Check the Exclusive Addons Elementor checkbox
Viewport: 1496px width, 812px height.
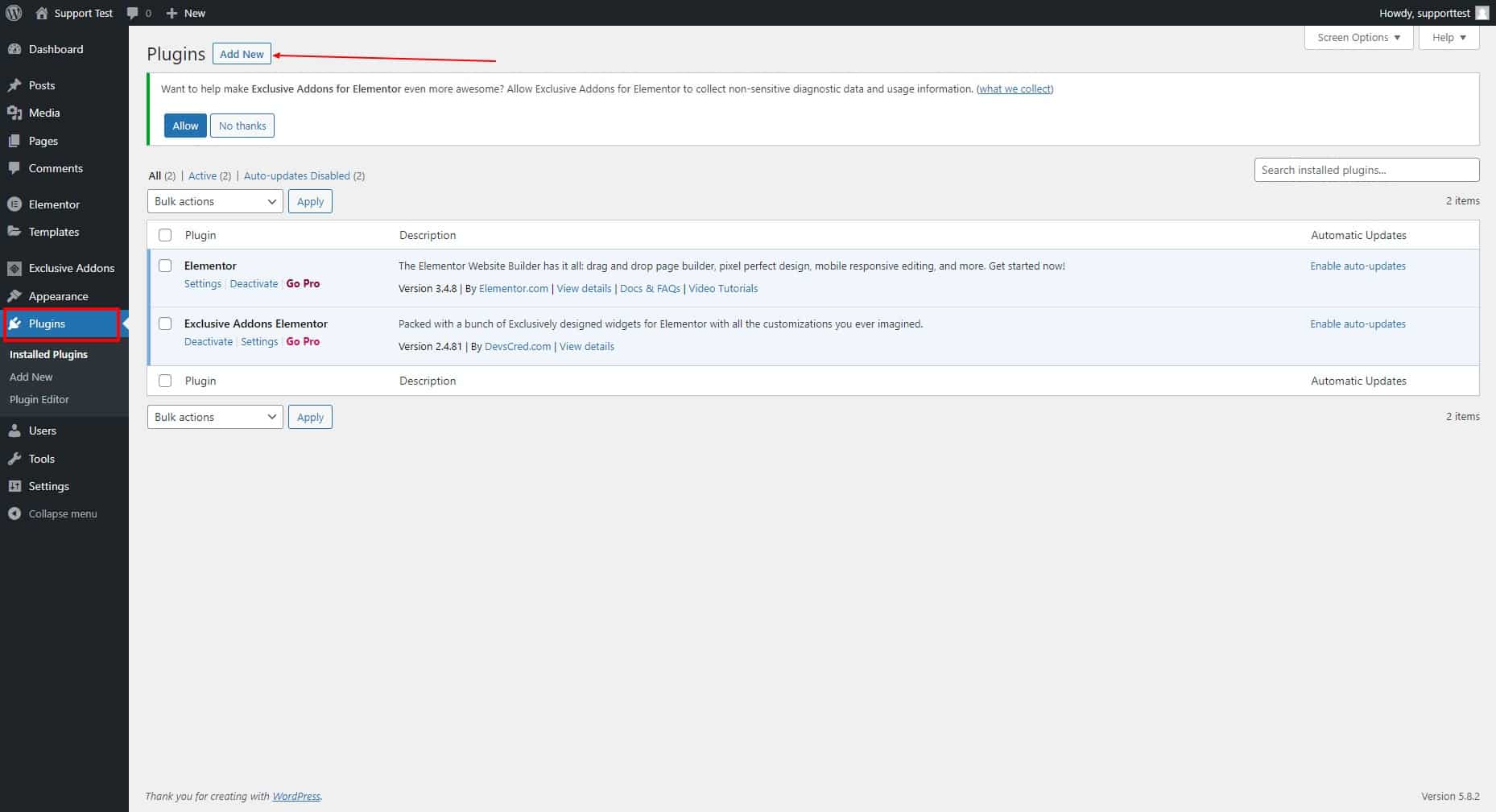pos(165,324)
